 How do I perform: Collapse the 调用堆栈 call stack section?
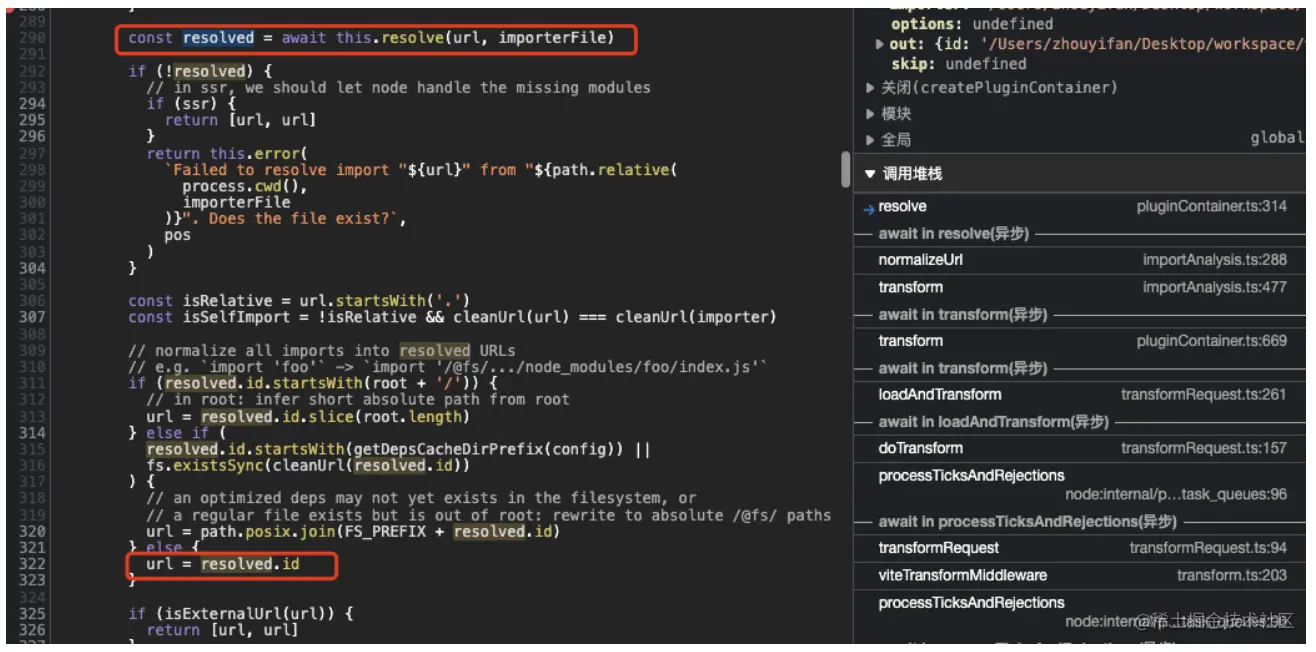871,172
